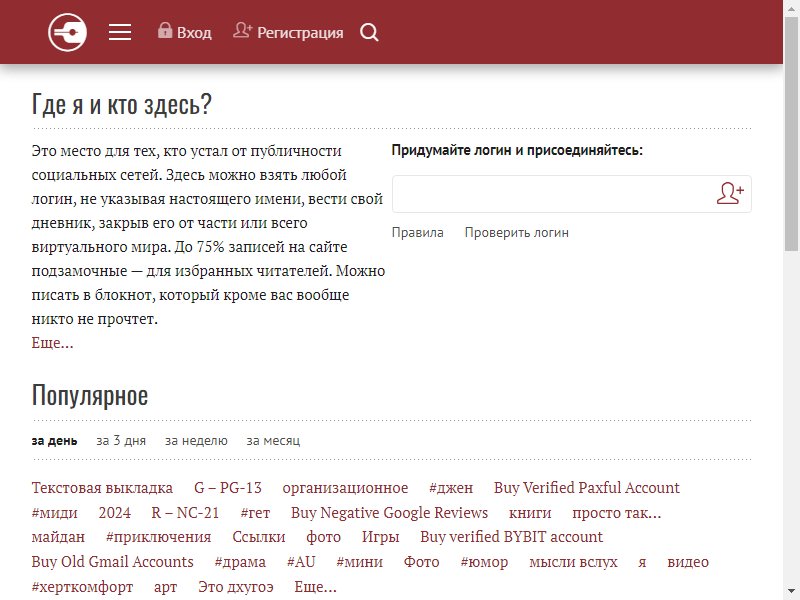Switch to за неделю tab
Image resolution: width=800 pixels, height=600 pixels.
pos(196,441)
